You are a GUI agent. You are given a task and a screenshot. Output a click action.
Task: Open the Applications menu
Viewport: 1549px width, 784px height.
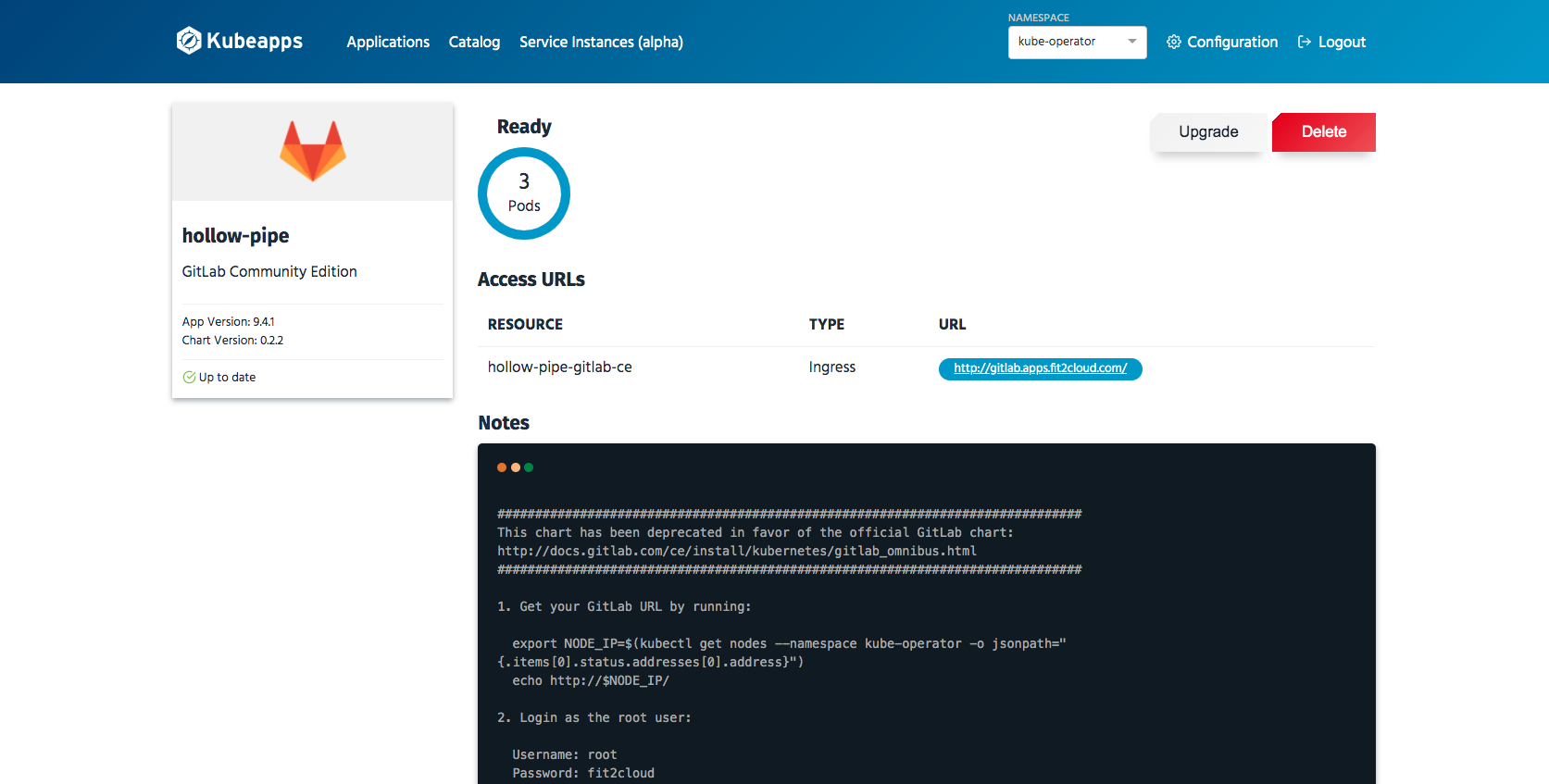(x=388, y=42)
